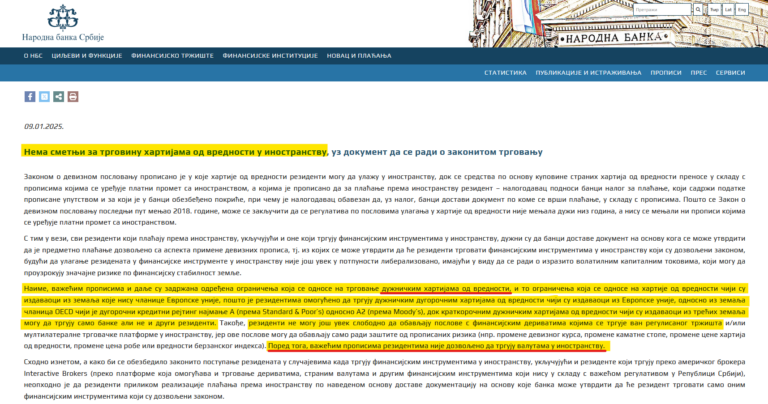
Task: Share article on Twitter
Action: point(44,97)
